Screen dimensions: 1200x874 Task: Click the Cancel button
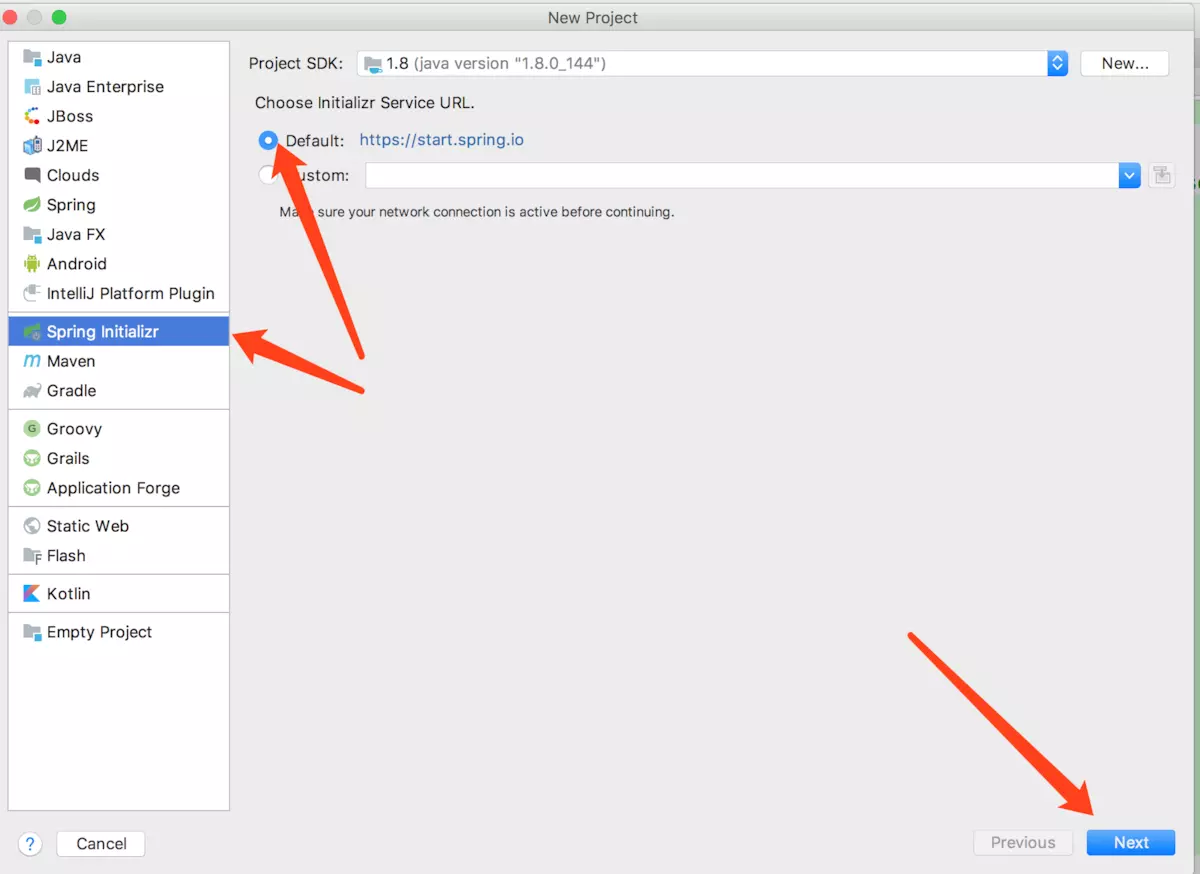(x=101, y=844)
